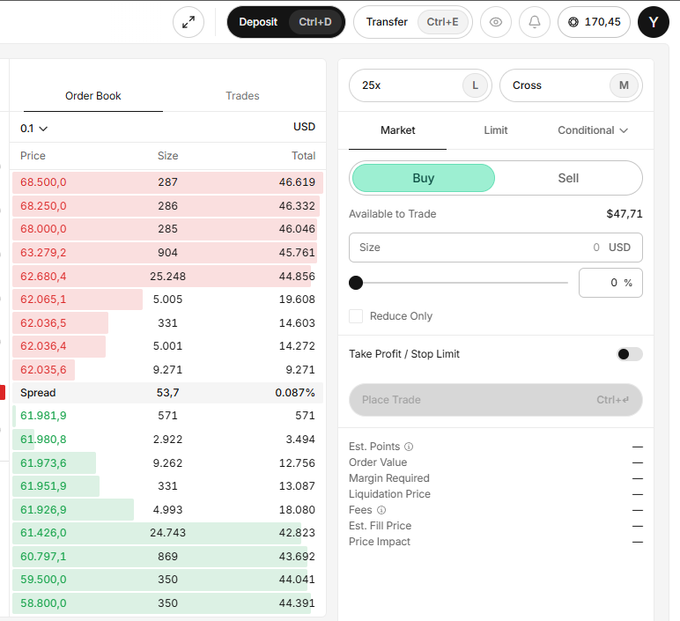
Task: Click bid price 59.500,0
Action: click(43, 579)
